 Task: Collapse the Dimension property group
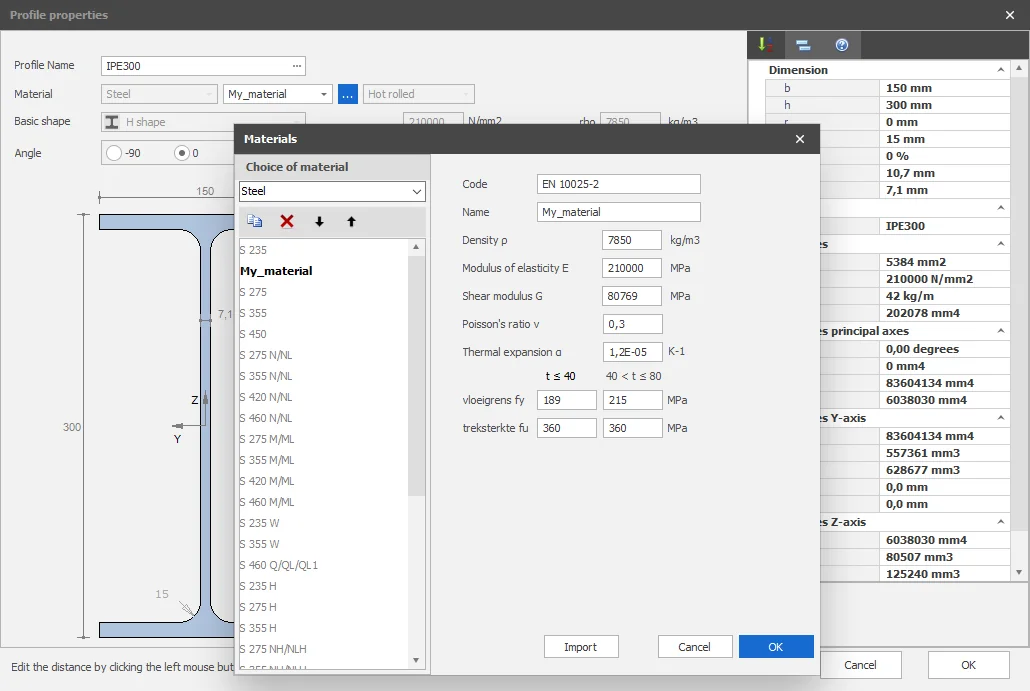(x=1000, y=70)
